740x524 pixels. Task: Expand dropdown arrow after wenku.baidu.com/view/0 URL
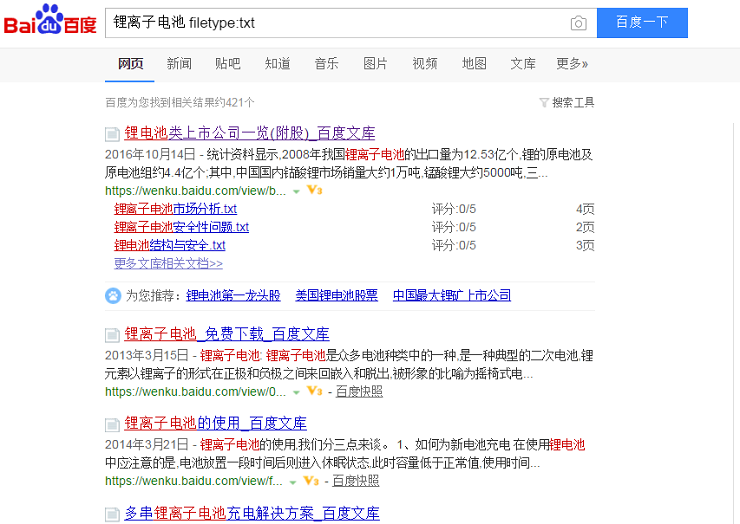pos(296,392)
